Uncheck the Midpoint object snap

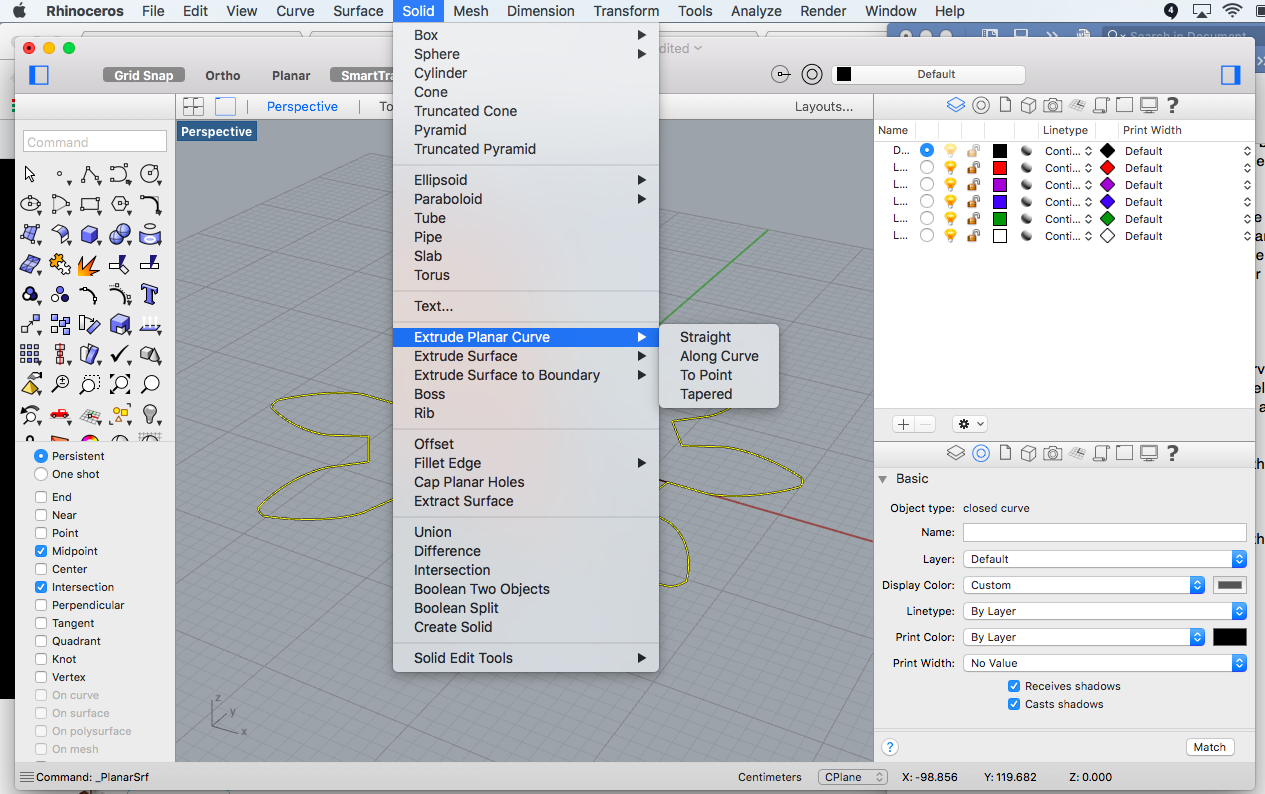[41, 551]
